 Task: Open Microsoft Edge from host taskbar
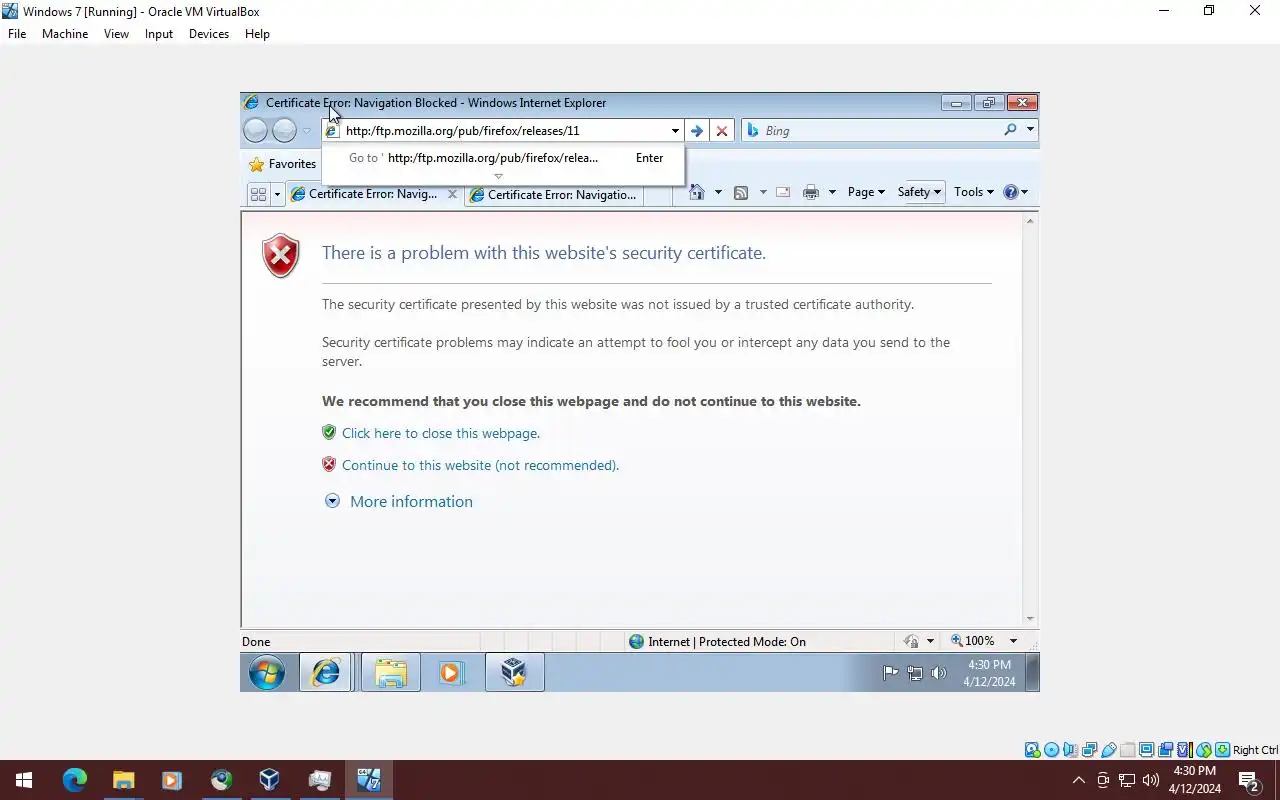[x=75, y=780]
